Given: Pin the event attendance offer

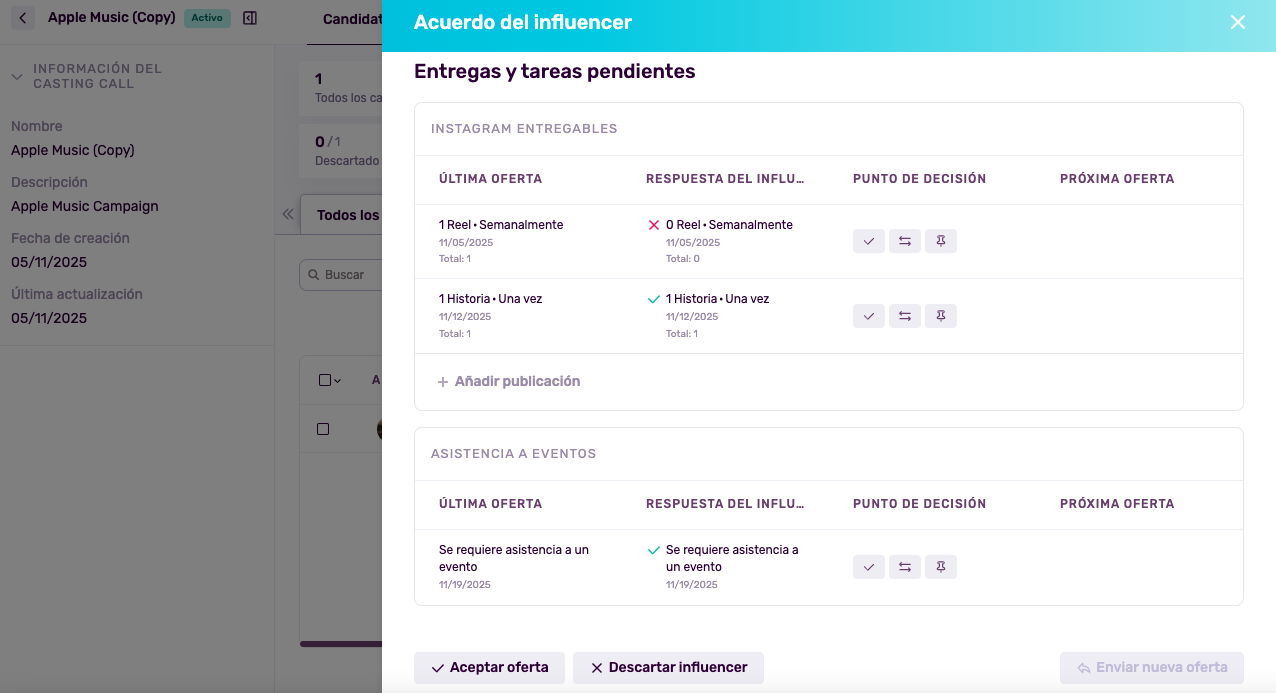Looking at the screenshot, I should (941, 567).
